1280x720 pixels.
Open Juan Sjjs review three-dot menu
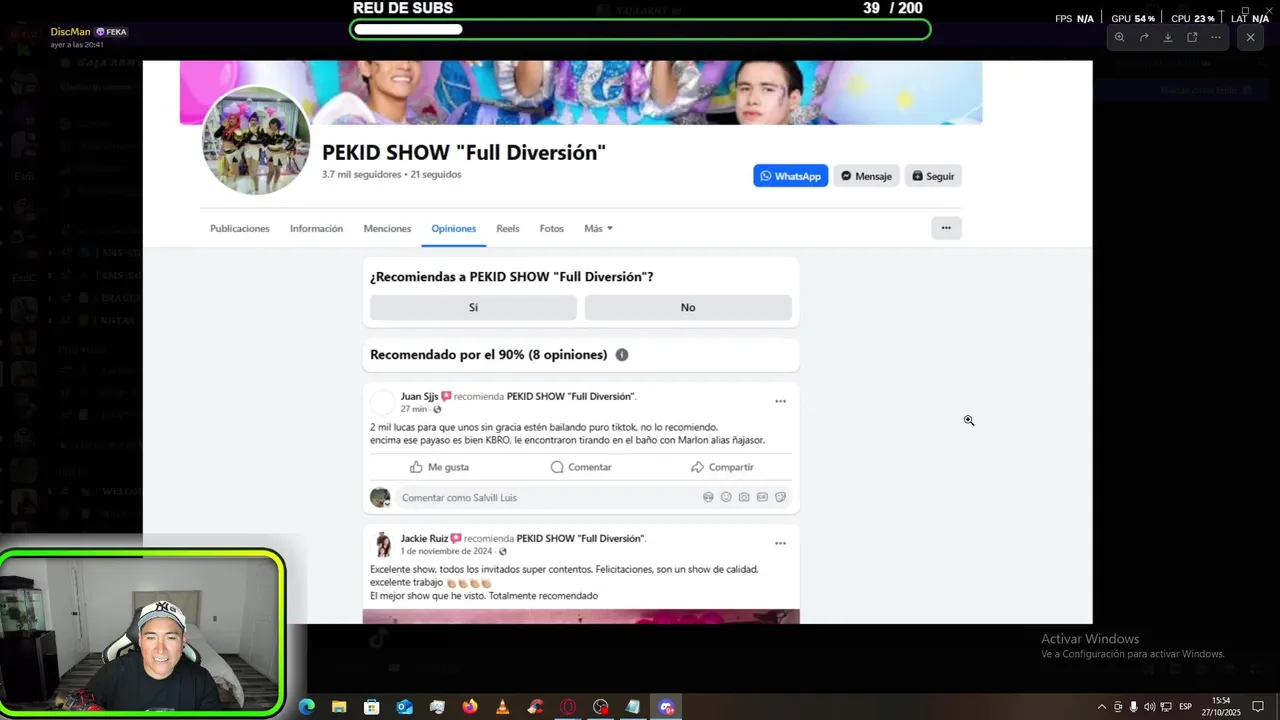[x=780, y=401]
